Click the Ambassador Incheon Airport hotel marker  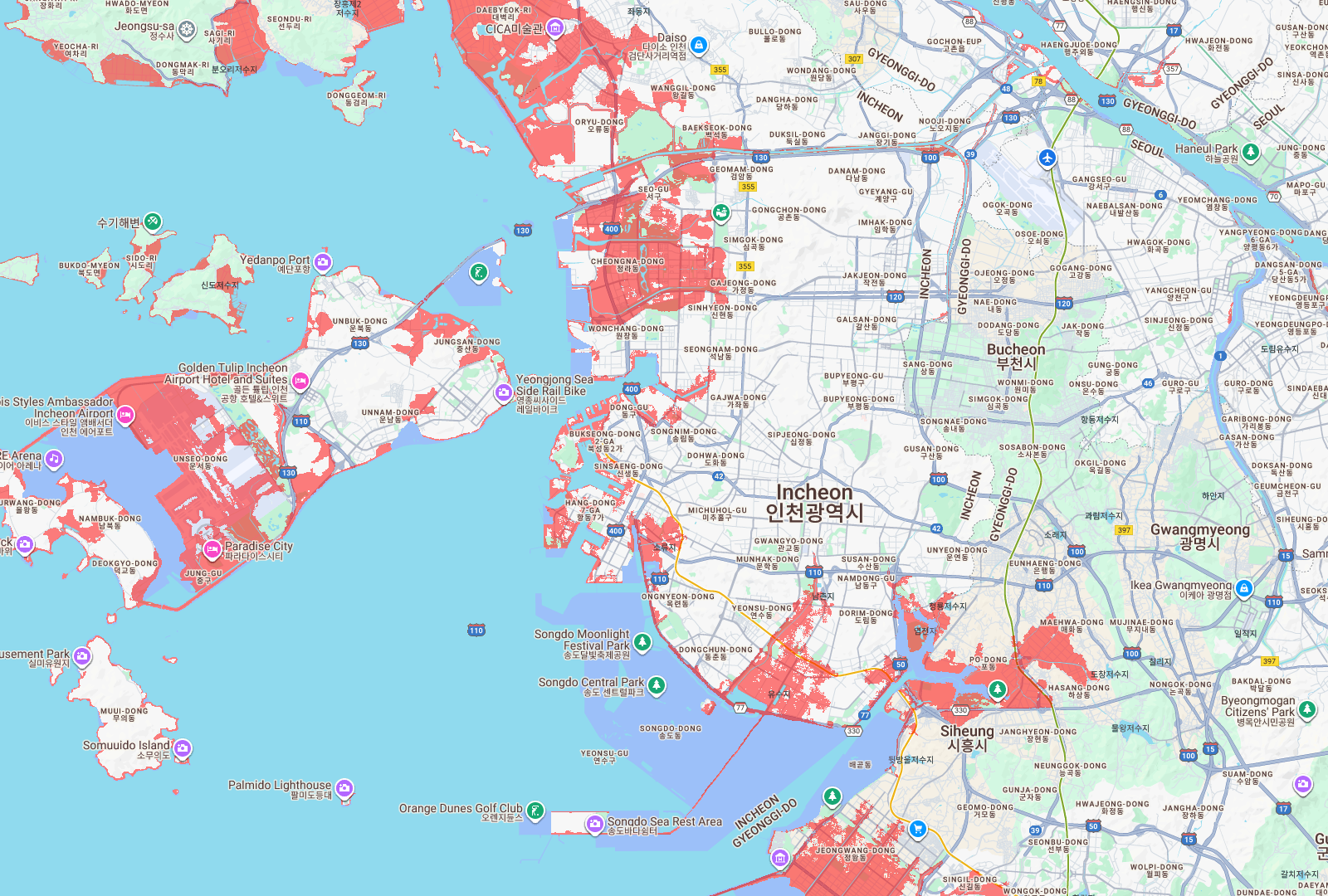pyautogui.click(x=125, y=414)
